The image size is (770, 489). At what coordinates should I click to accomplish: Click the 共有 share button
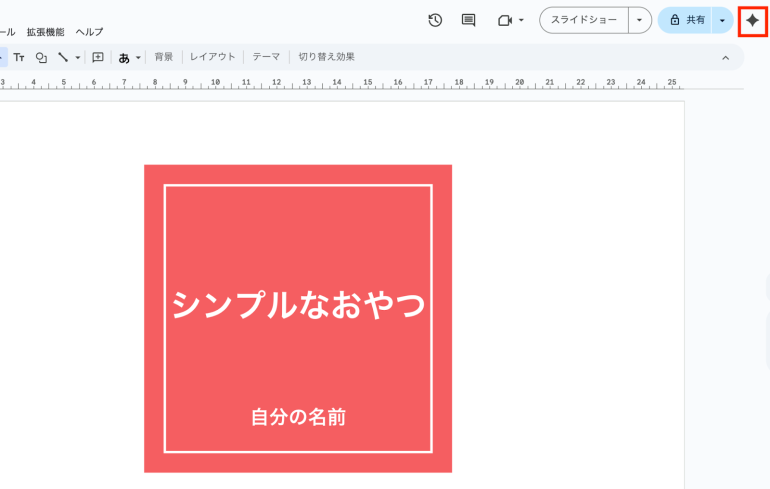click(686, 20)
